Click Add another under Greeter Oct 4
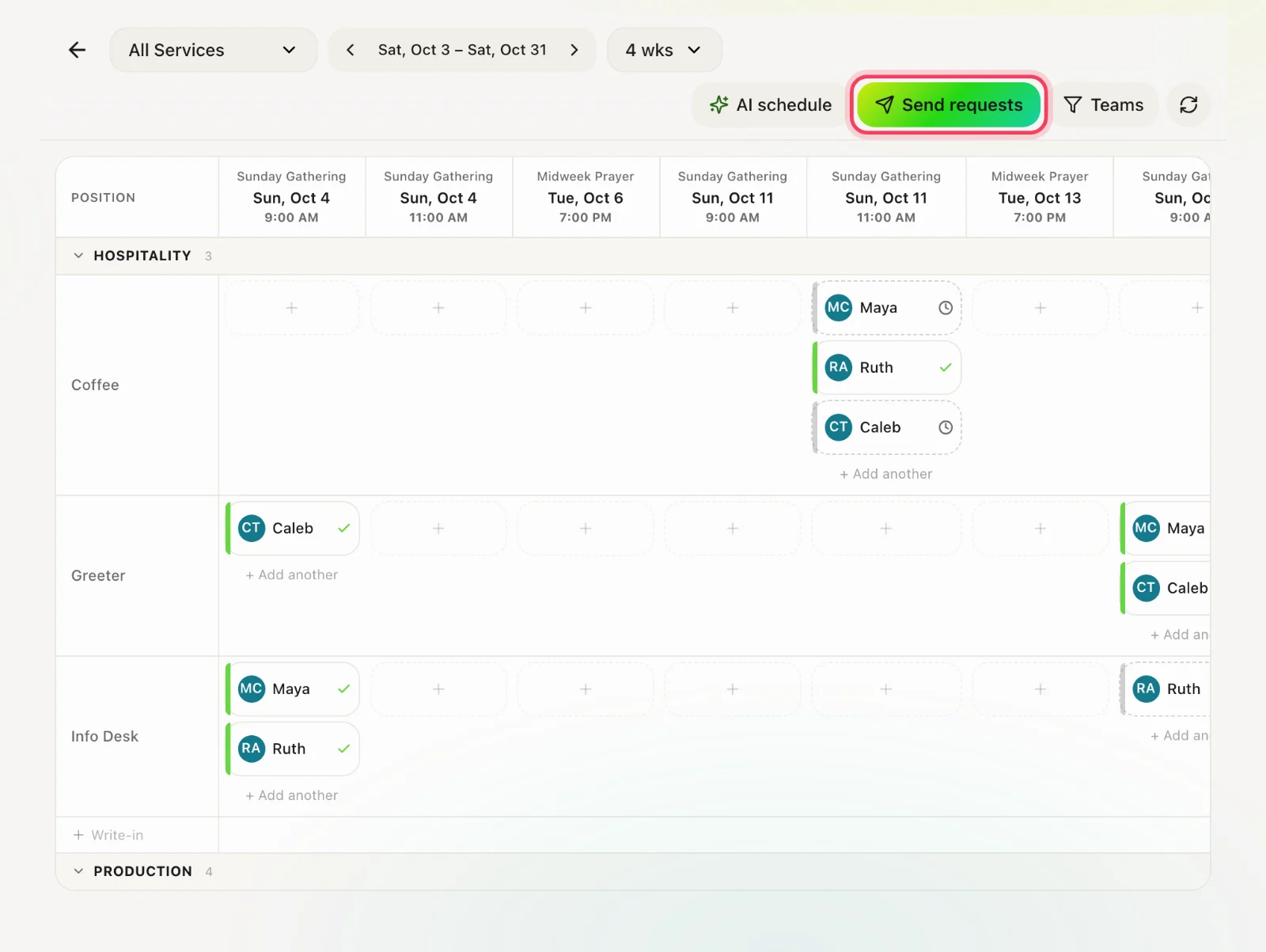The image size is (1266, 952). pyautogui.click(x=292, y=575)
